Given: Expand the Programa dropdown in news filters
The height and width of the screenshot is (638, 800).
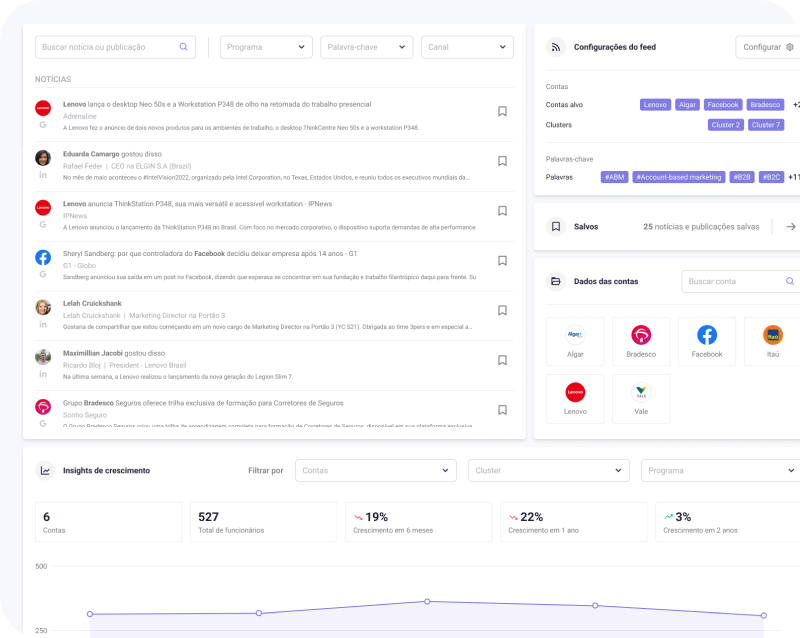Looking at the screenshot, I should pyautogui.click(x=266, y=47).
